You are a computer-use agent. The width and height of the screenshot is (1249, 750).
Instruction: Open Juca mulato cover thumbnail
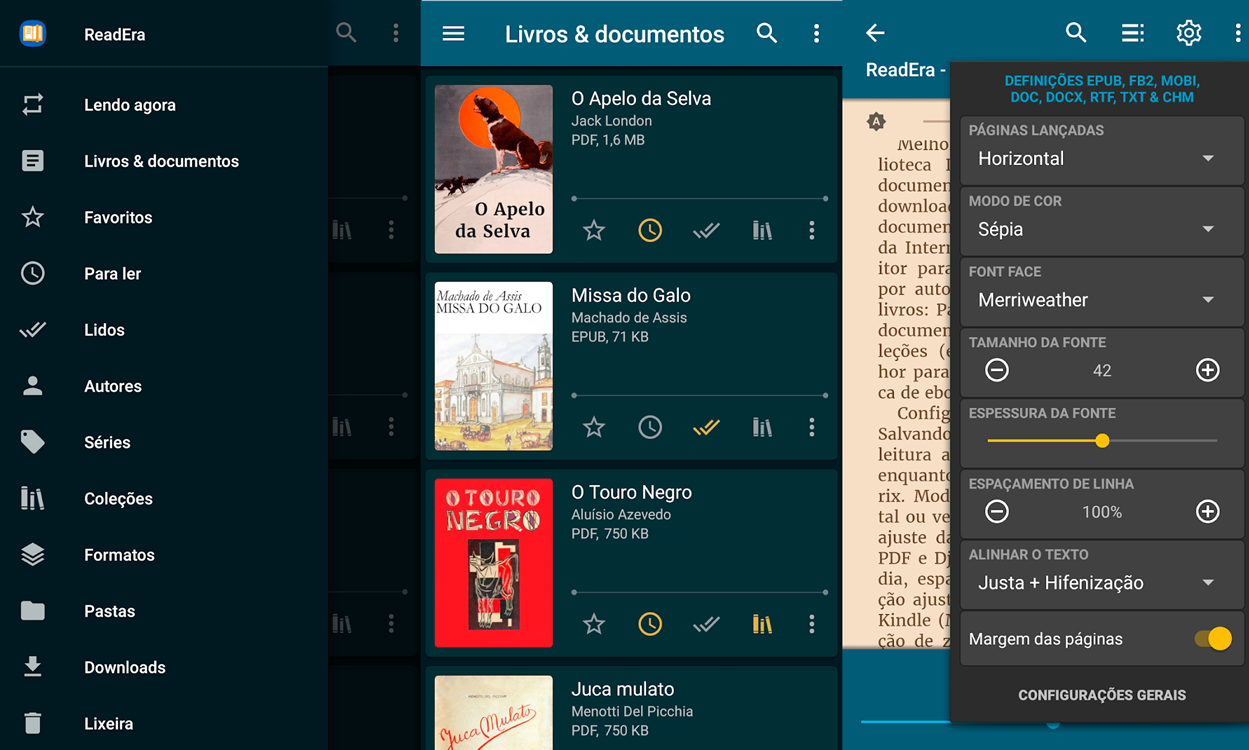(494, 713)
